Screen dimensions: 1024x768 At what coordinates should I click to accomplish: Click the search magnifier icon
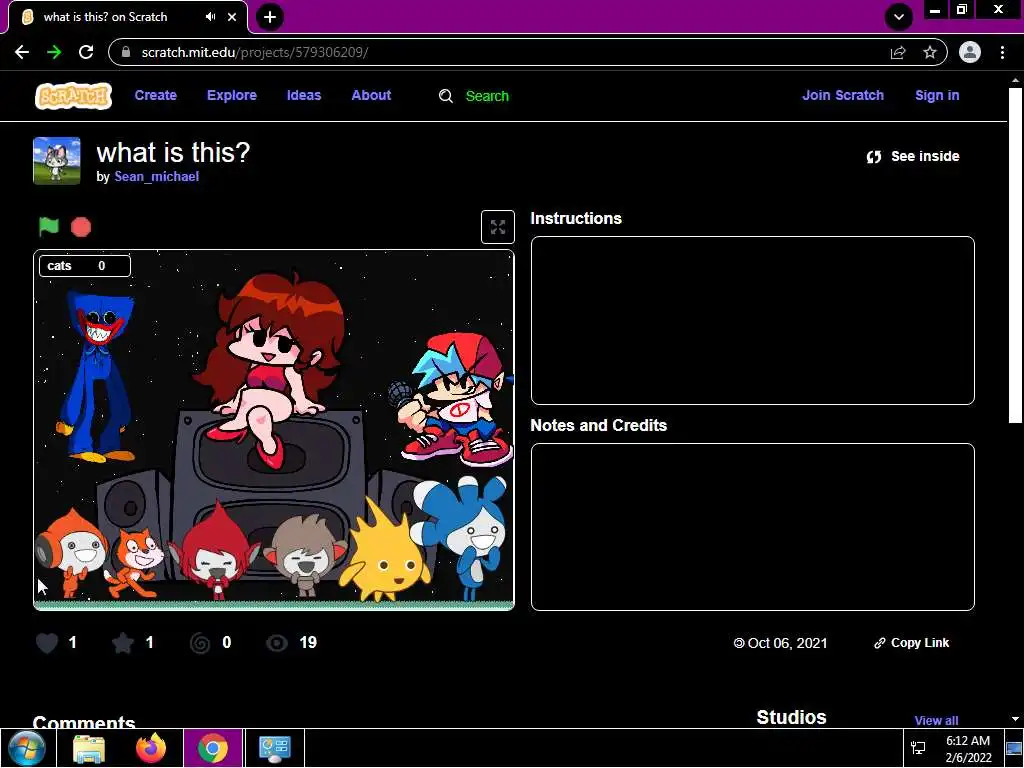[x=446, y=96]
